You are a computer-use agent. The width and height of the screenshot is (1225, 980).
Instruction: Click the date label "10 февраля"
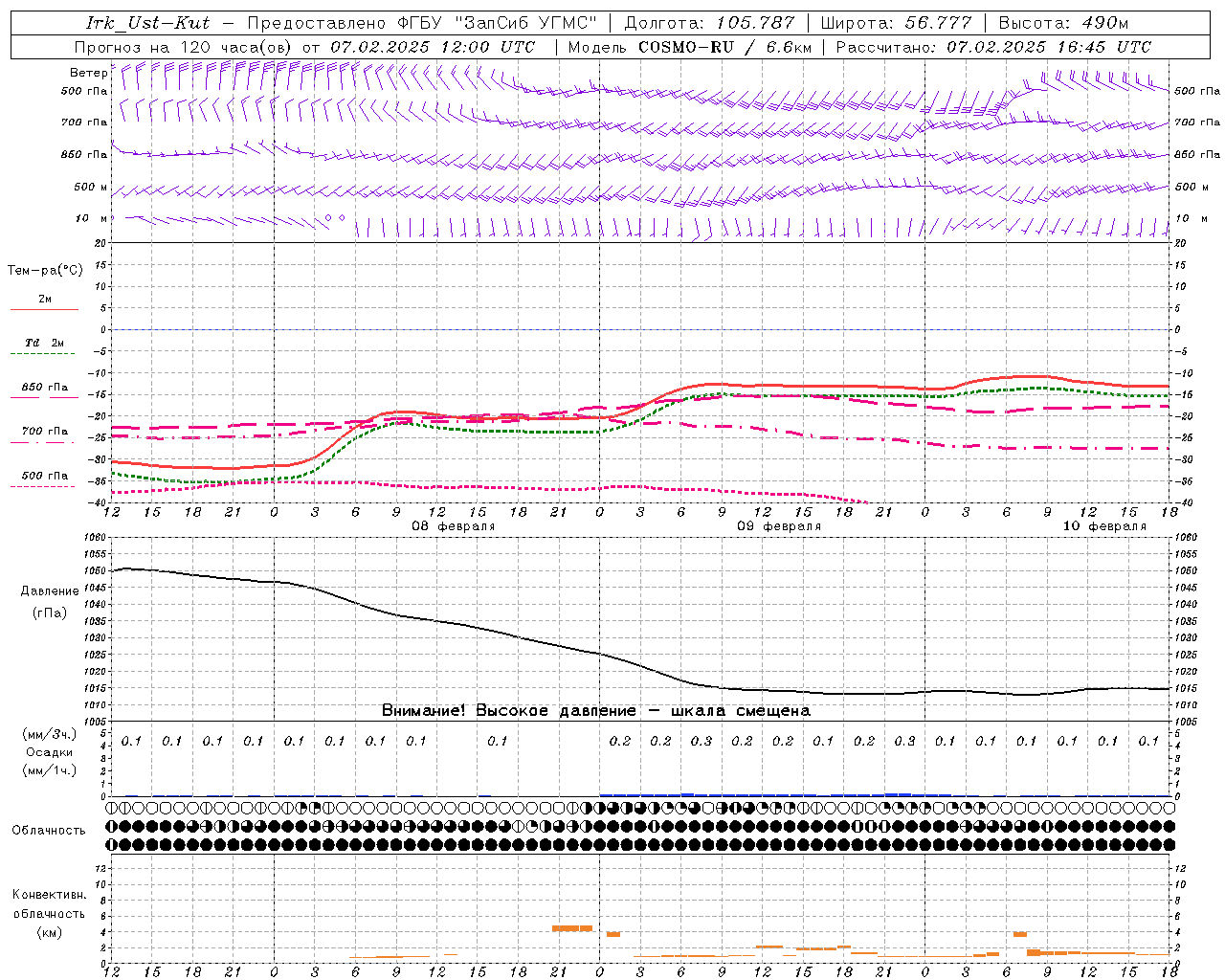coord(1104,526)
